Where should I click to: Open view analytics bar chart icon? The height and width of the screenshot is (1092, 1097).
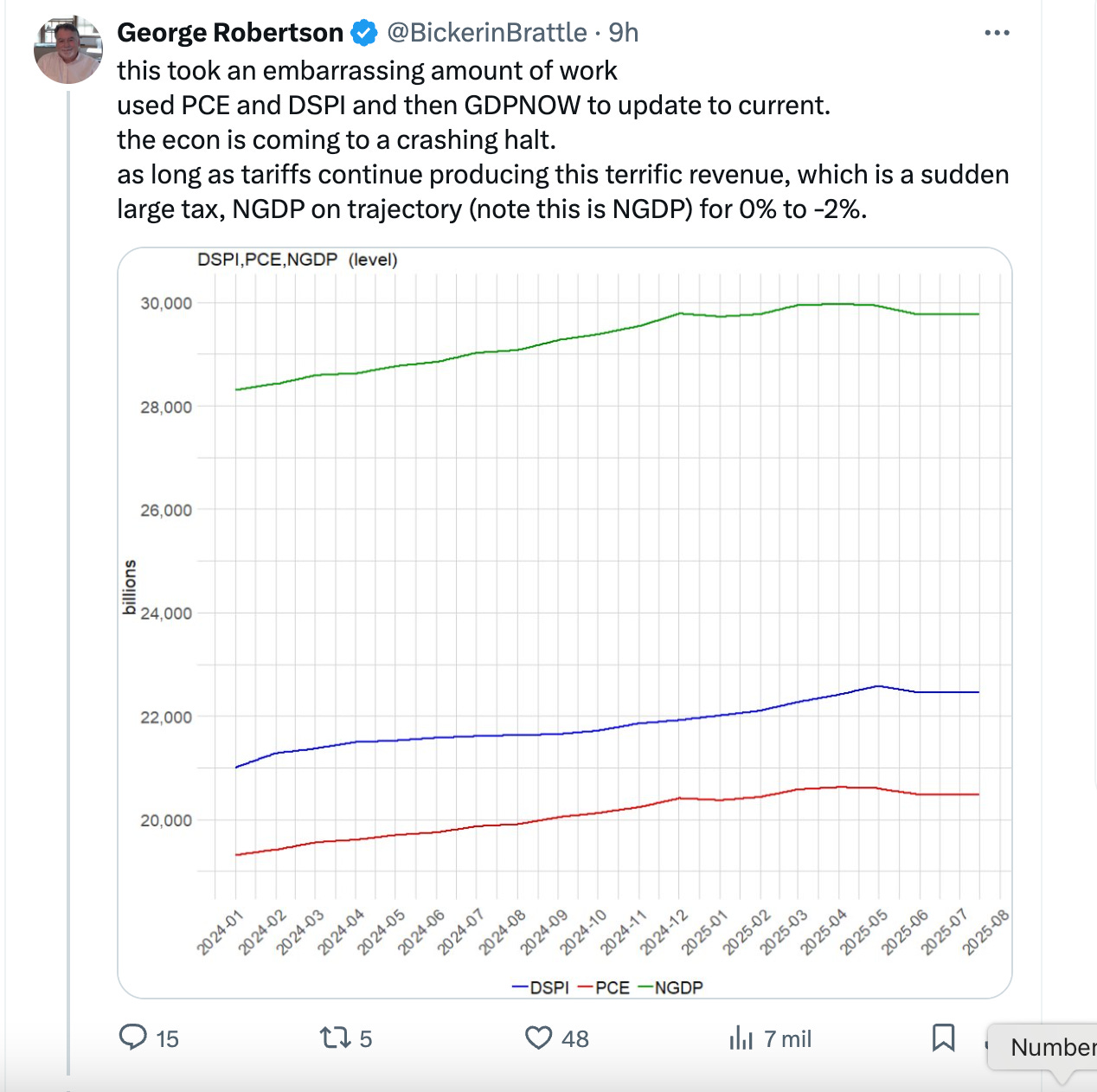pyautogui.click(x=741, y=1037)
